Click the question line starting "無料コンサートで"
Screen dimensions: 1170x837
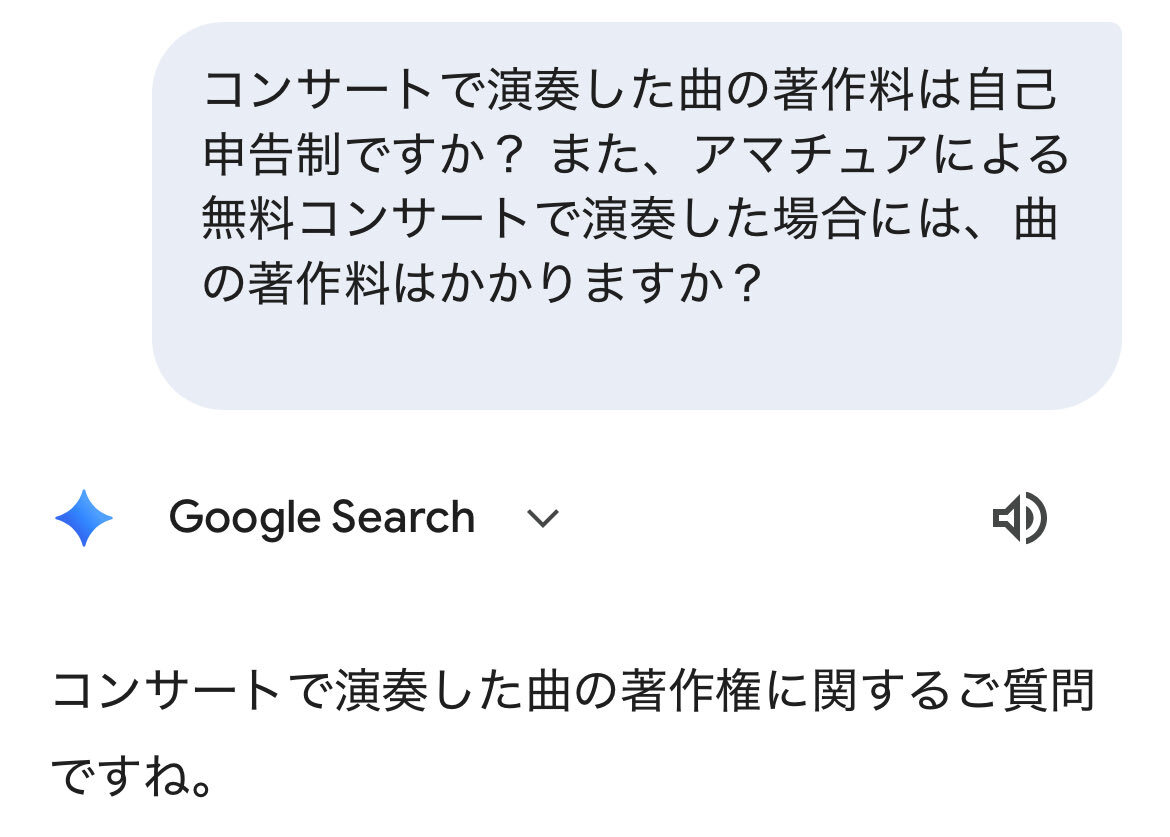coord(630,220)
